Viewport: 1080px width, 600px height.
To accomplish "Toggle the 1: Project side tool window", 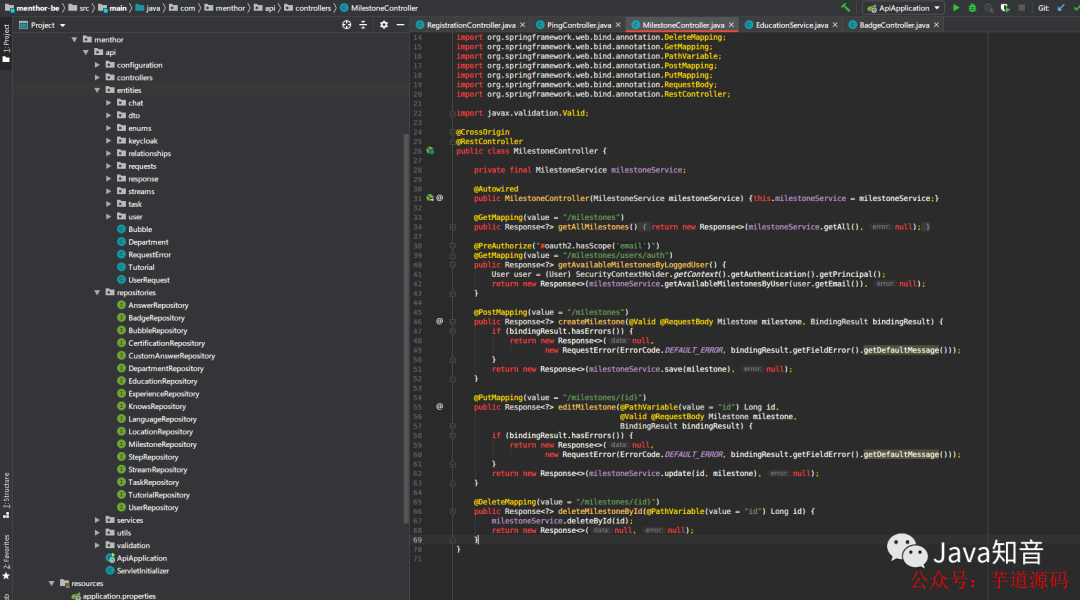I will [x=6, y=43].
